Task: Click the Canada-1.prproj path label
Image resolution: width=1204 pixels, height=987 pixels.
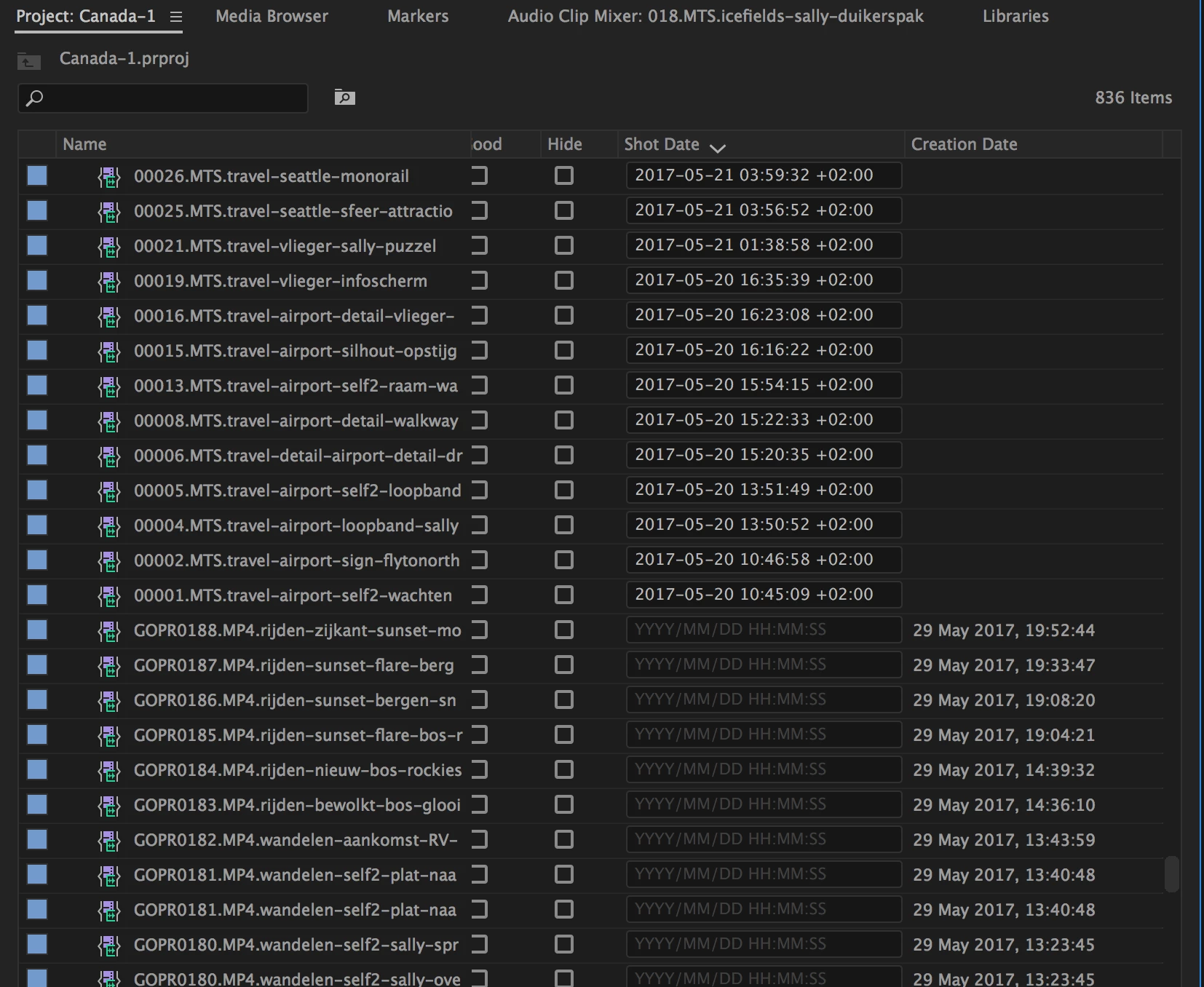Action: [x=124, y=58]
